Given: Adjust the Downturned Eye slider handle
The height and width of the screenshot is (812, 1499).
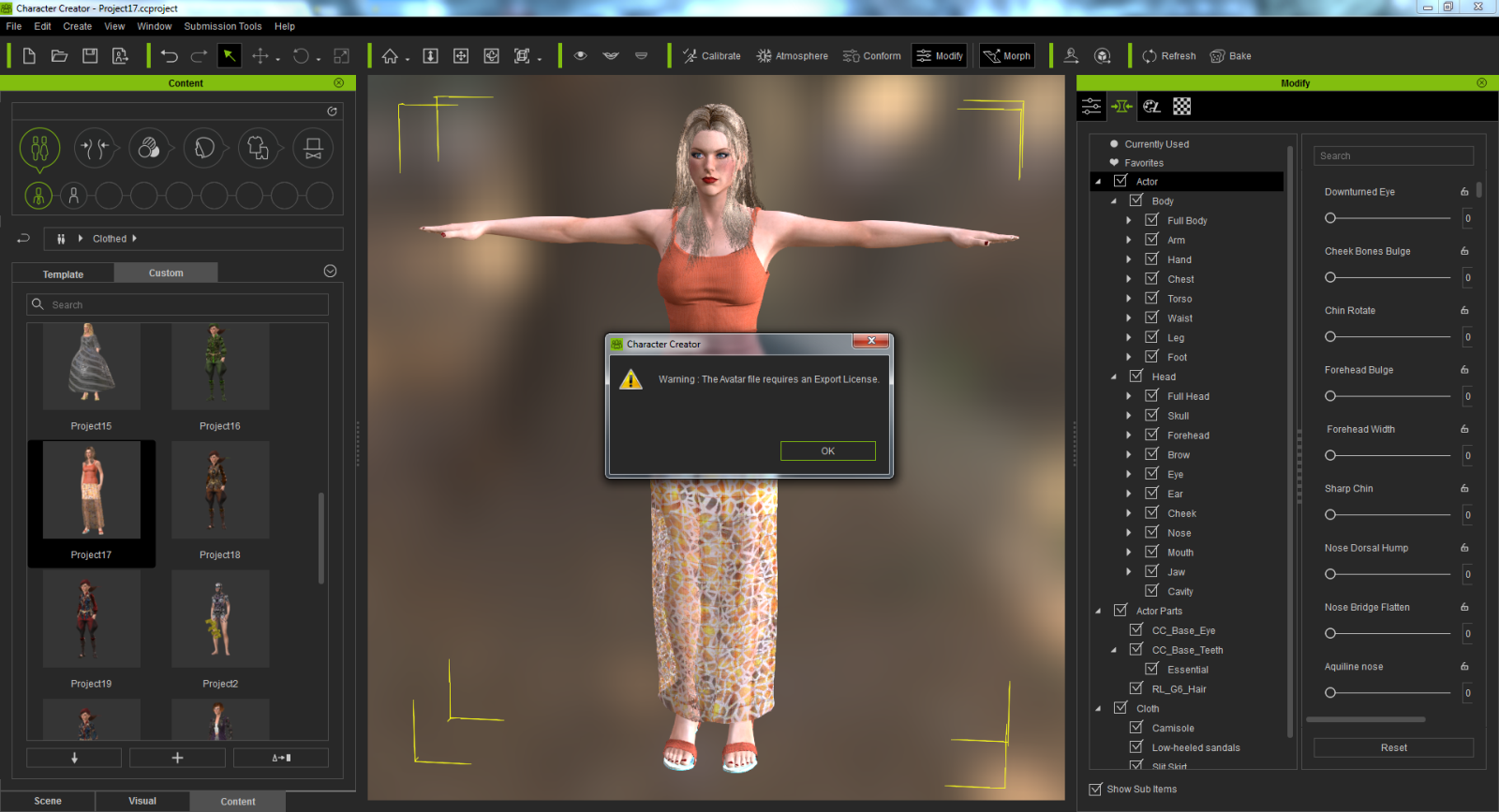Looking at the screenshot, I should 1330,218.
